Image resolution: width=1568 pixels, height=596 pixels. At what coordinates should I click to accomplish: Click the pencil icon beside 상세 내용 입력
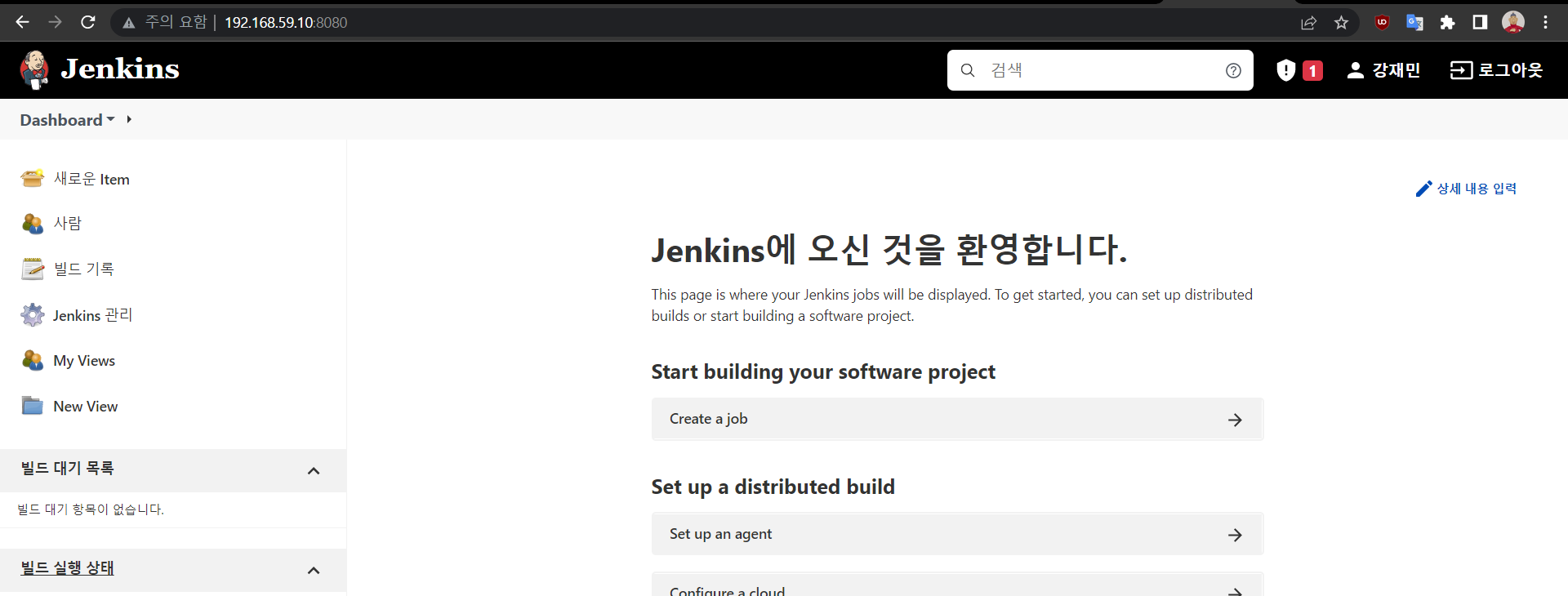click(1423, 189)
